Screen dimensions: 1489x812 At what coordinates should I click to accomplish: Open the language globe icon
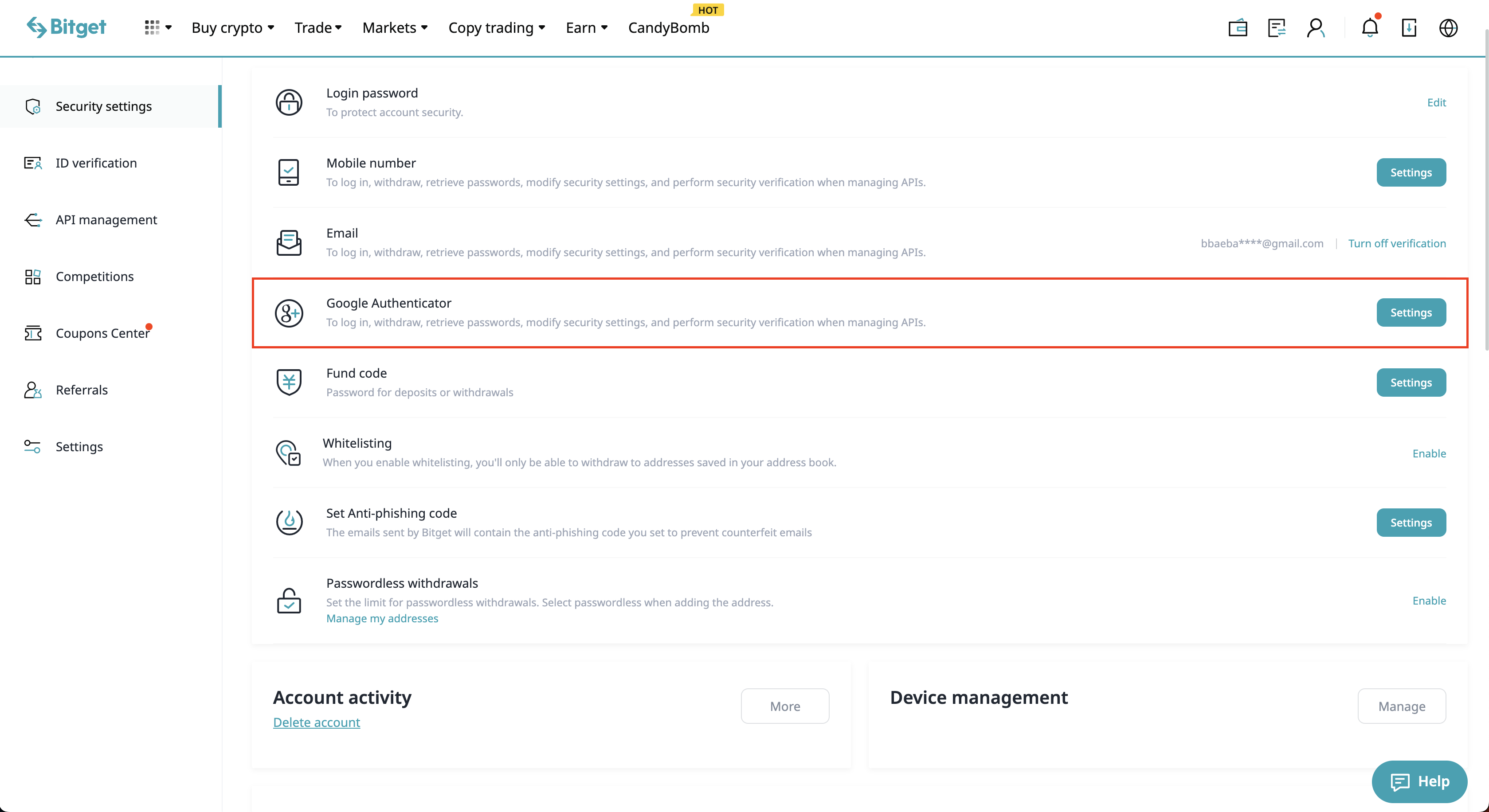[x=1448, y=28]
